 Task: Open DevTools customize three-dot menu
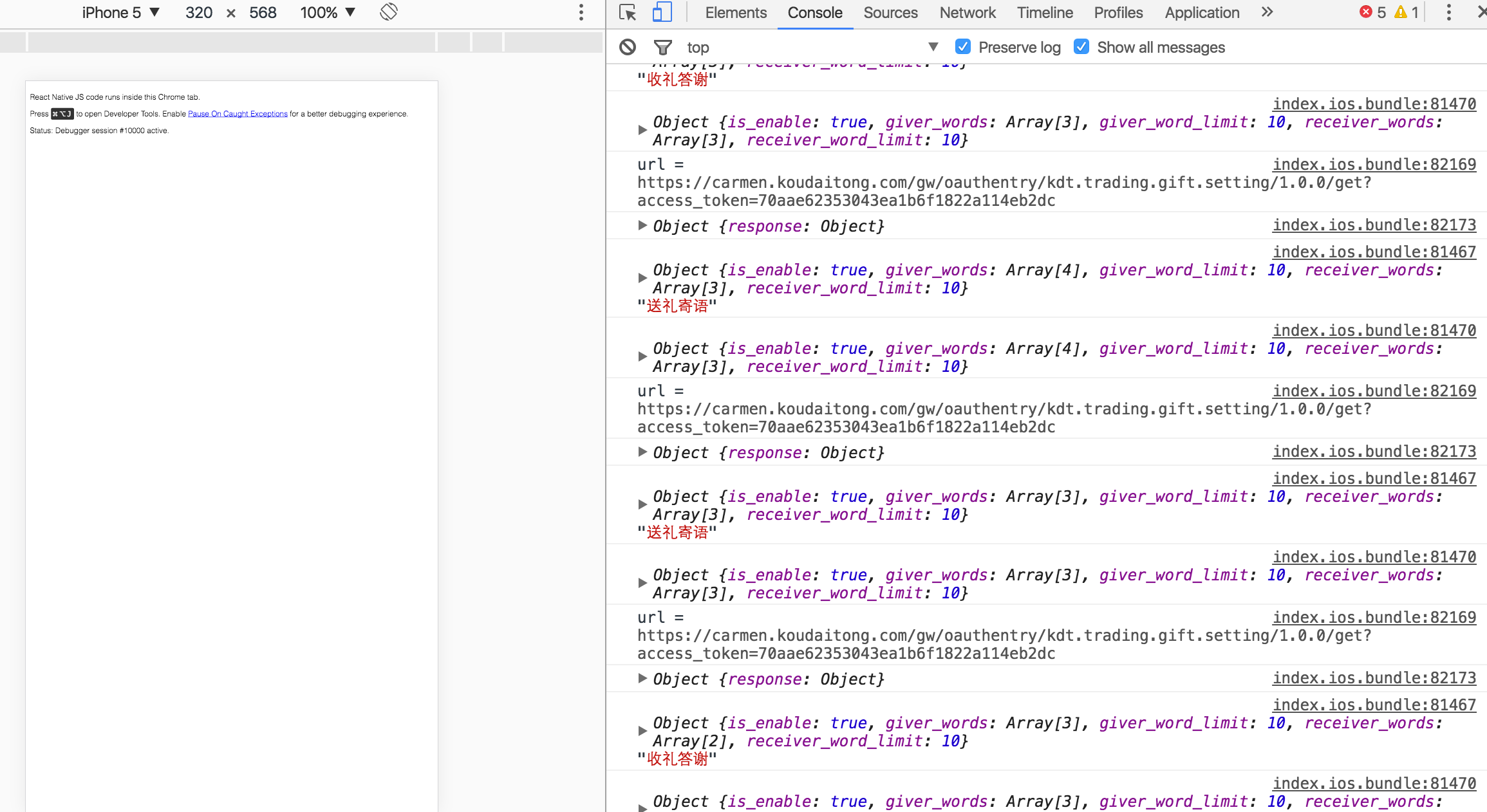tap(1448, 12)
